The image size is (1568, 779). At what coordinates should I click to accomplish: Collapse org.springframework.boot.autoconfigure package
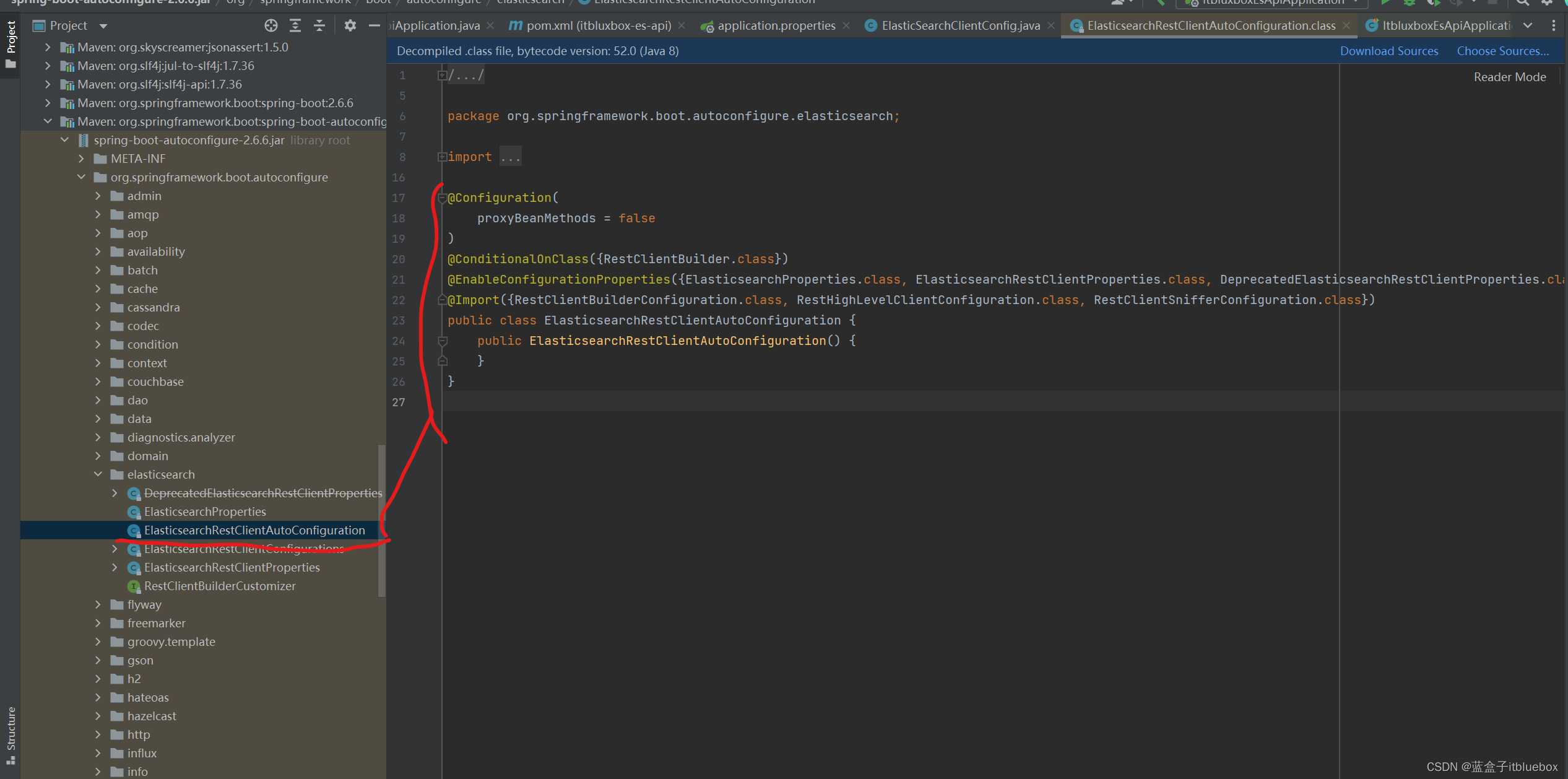[81, 177]
